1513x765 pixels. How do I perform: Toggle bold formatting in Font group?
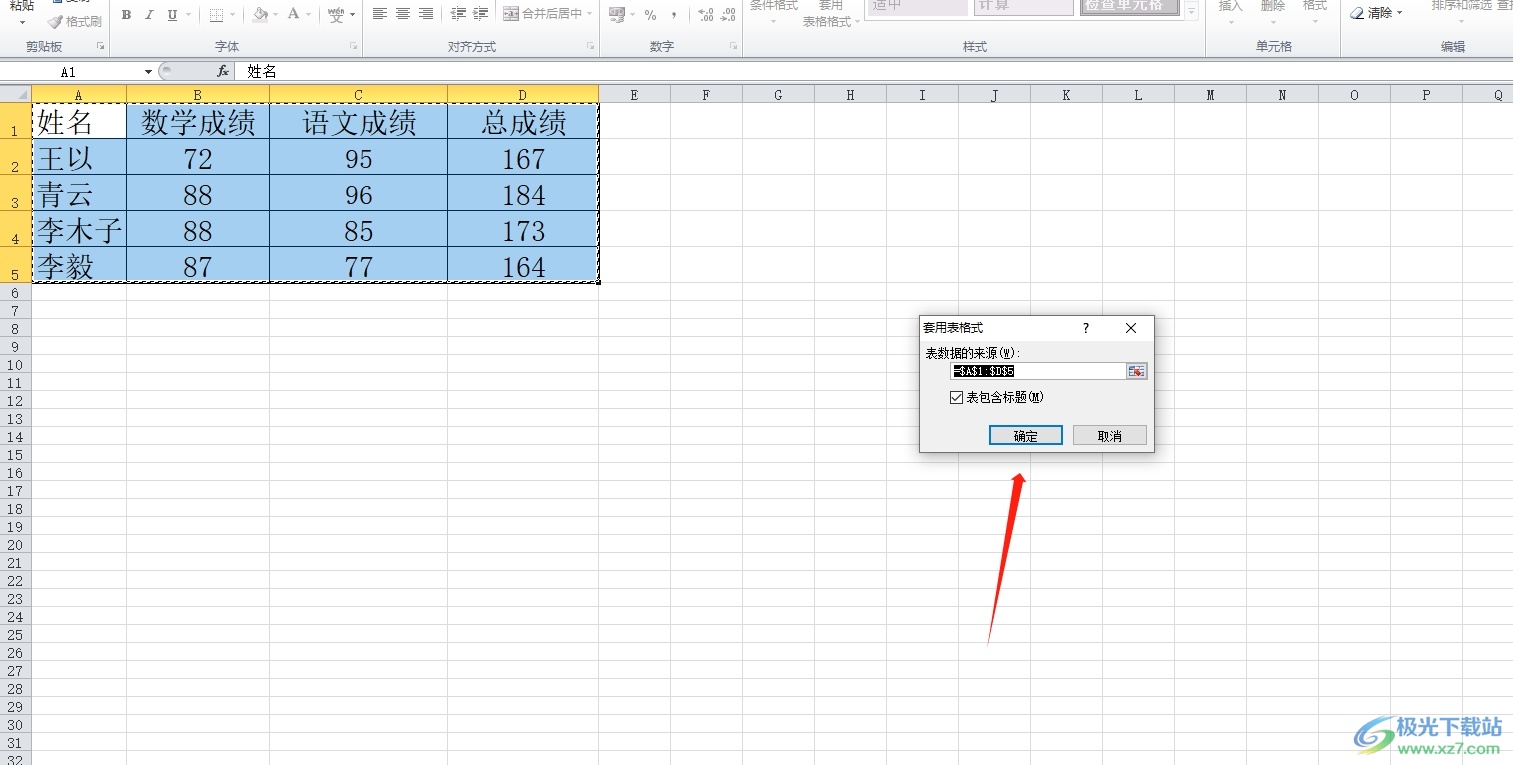point(126,15)
